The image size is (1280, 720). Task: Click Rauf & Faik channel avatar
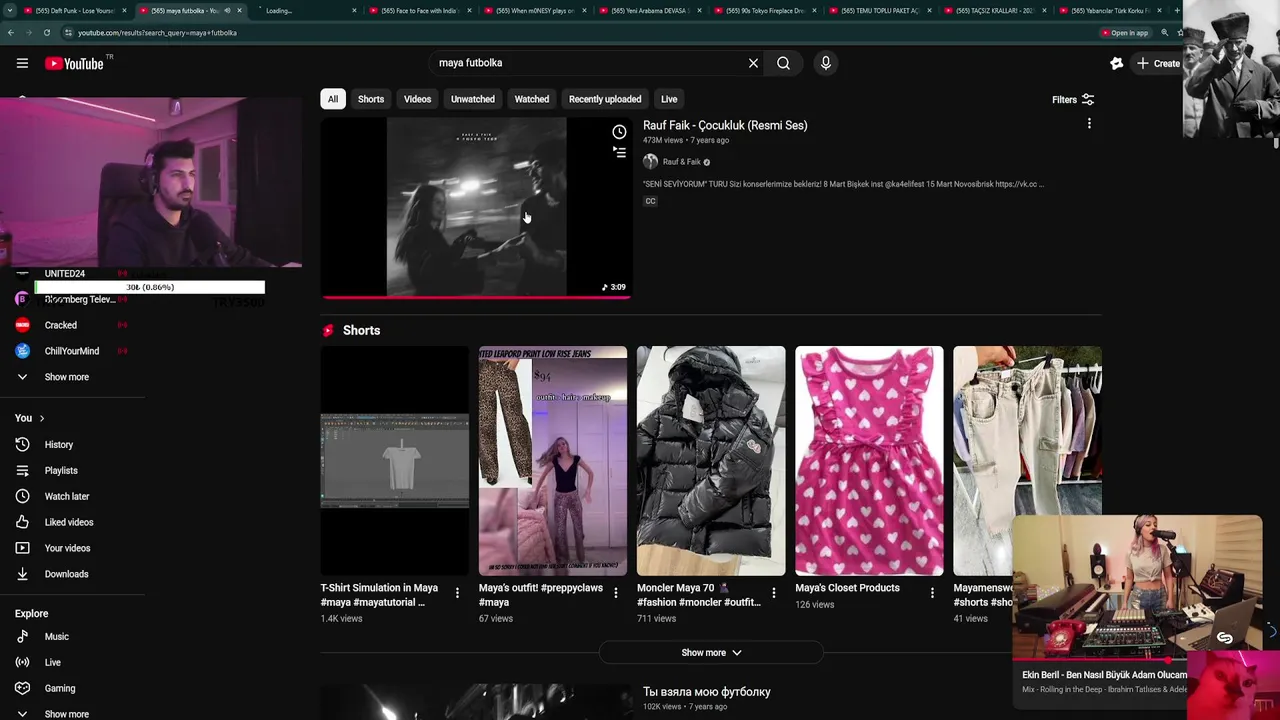point(650,162)
